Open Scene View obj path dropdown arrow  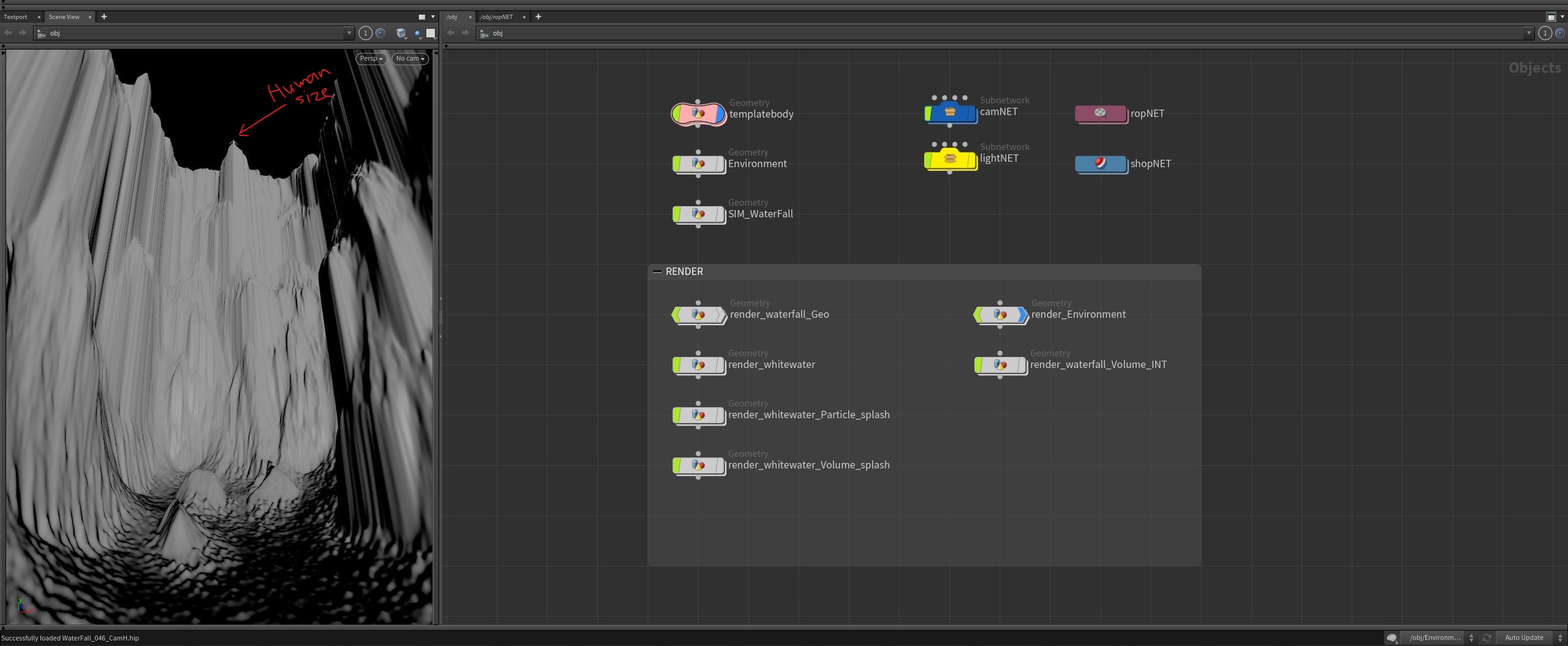pos(349,33)
